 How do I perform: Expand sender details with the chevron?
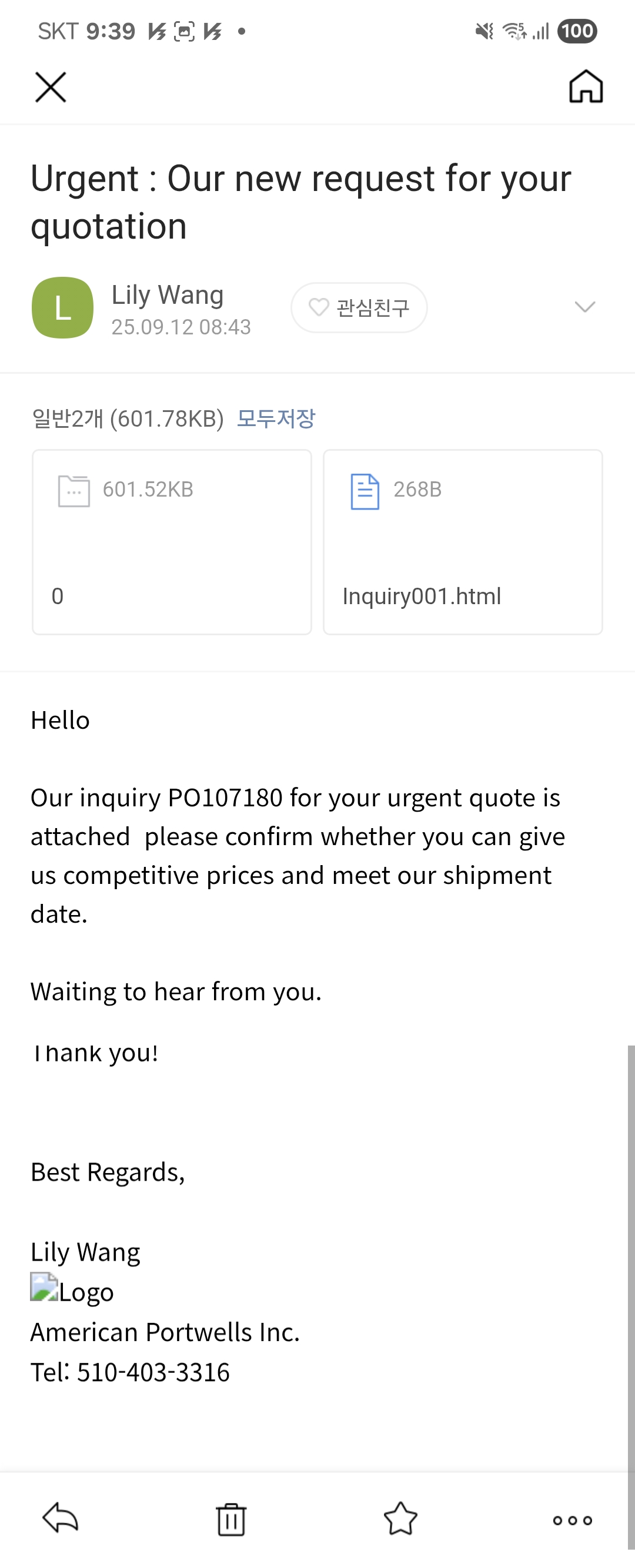click(584, 307)
